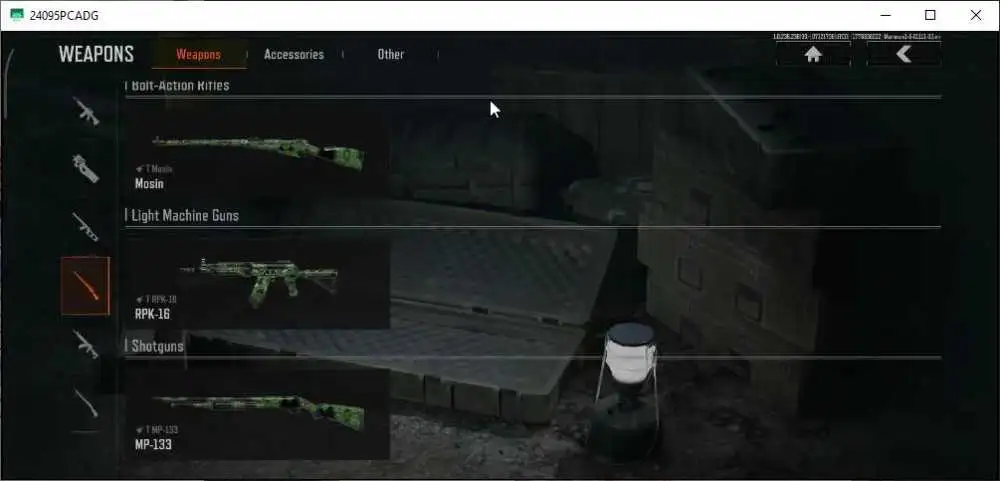Click the Light Machine Guns section header
Screen dimensions: 1000x481
point(185,216)
